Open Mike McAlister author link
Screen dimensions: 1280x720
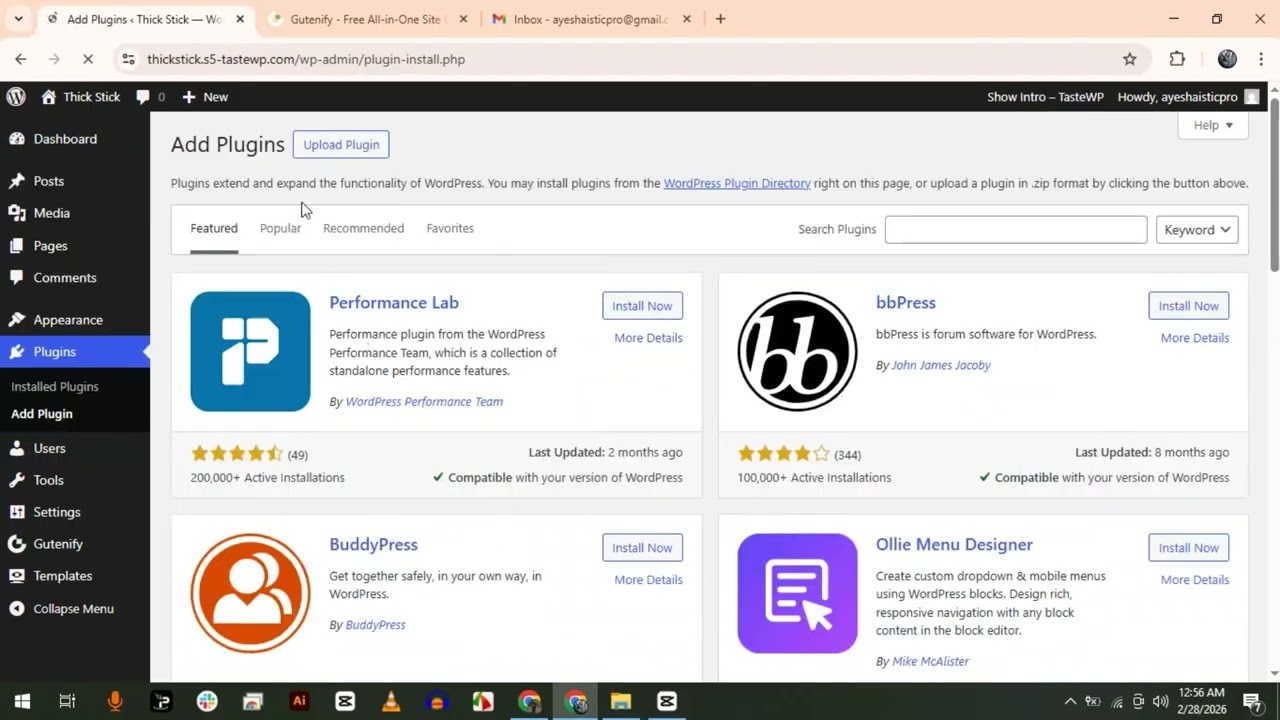tap(930, 661)
